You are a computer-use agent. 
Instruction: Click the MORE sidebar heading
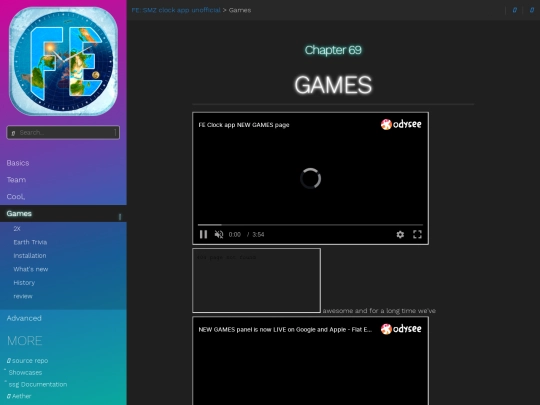[x=25, y=341]
